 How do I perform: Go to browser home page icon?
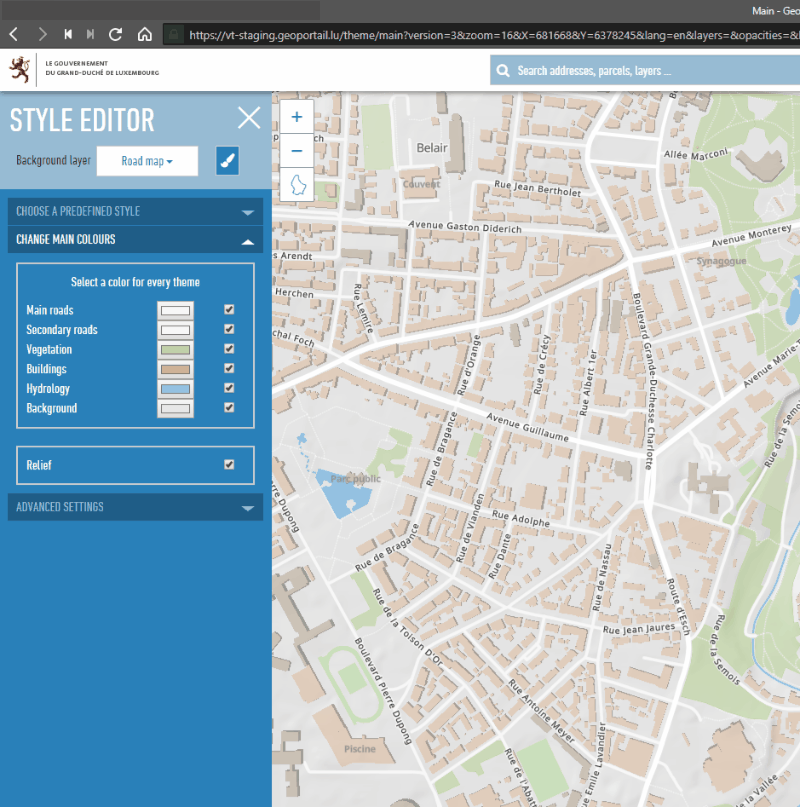click(144, 34)
